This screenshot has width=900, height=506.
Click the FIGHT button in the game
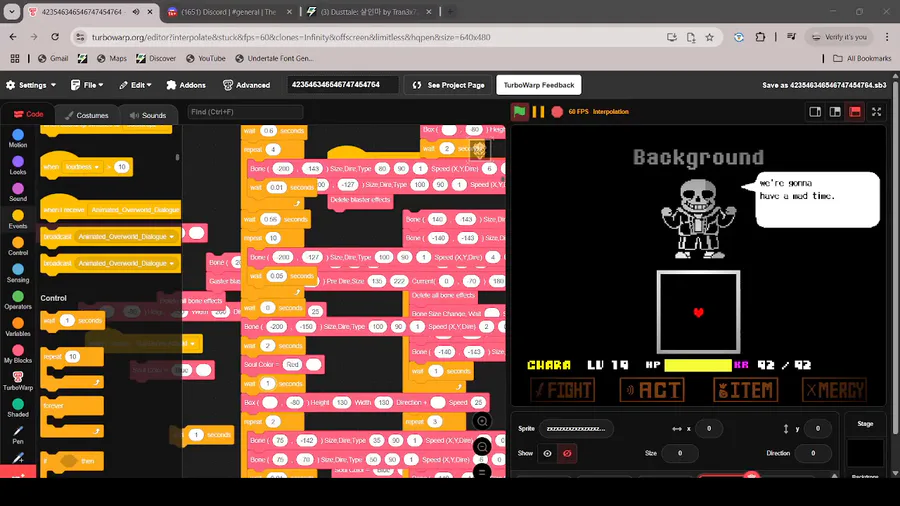coord(563,390)
